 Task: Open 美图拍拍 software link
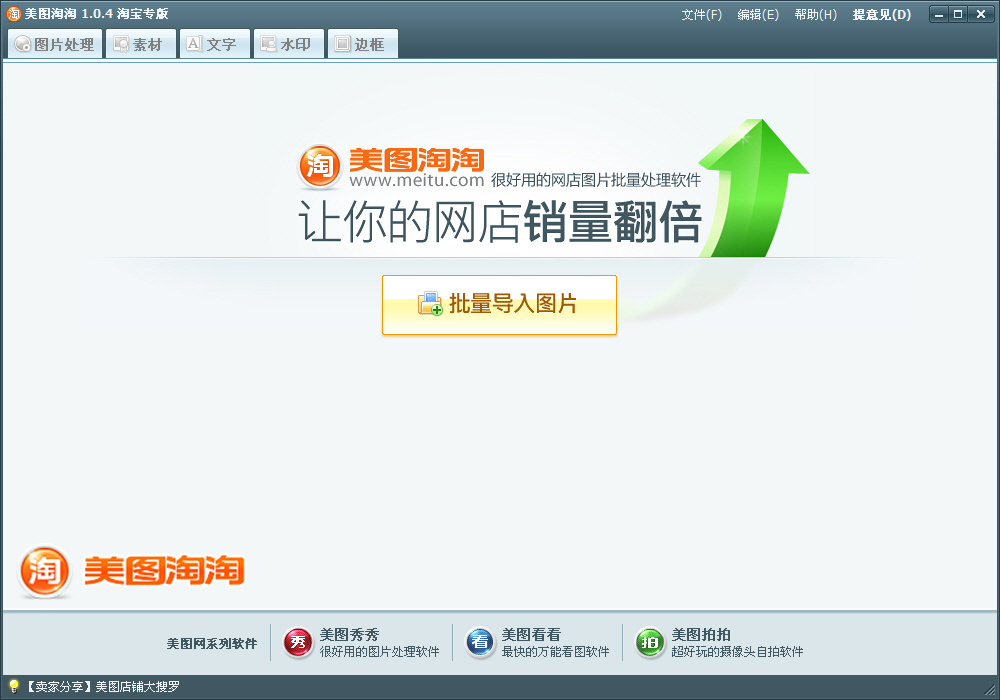(x=700, y=634)
